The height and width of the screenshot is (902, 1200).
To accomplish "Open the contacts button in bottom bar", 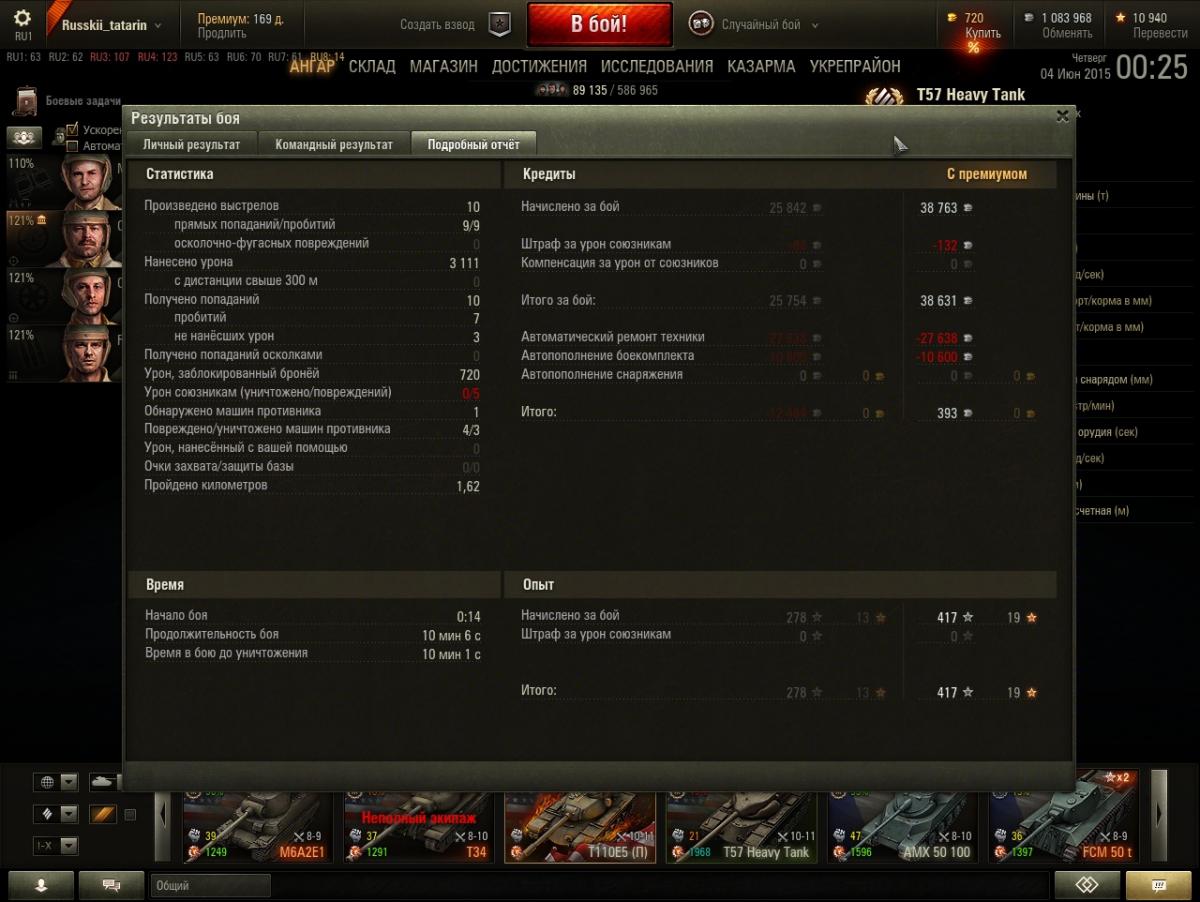I will click(41, 885).
